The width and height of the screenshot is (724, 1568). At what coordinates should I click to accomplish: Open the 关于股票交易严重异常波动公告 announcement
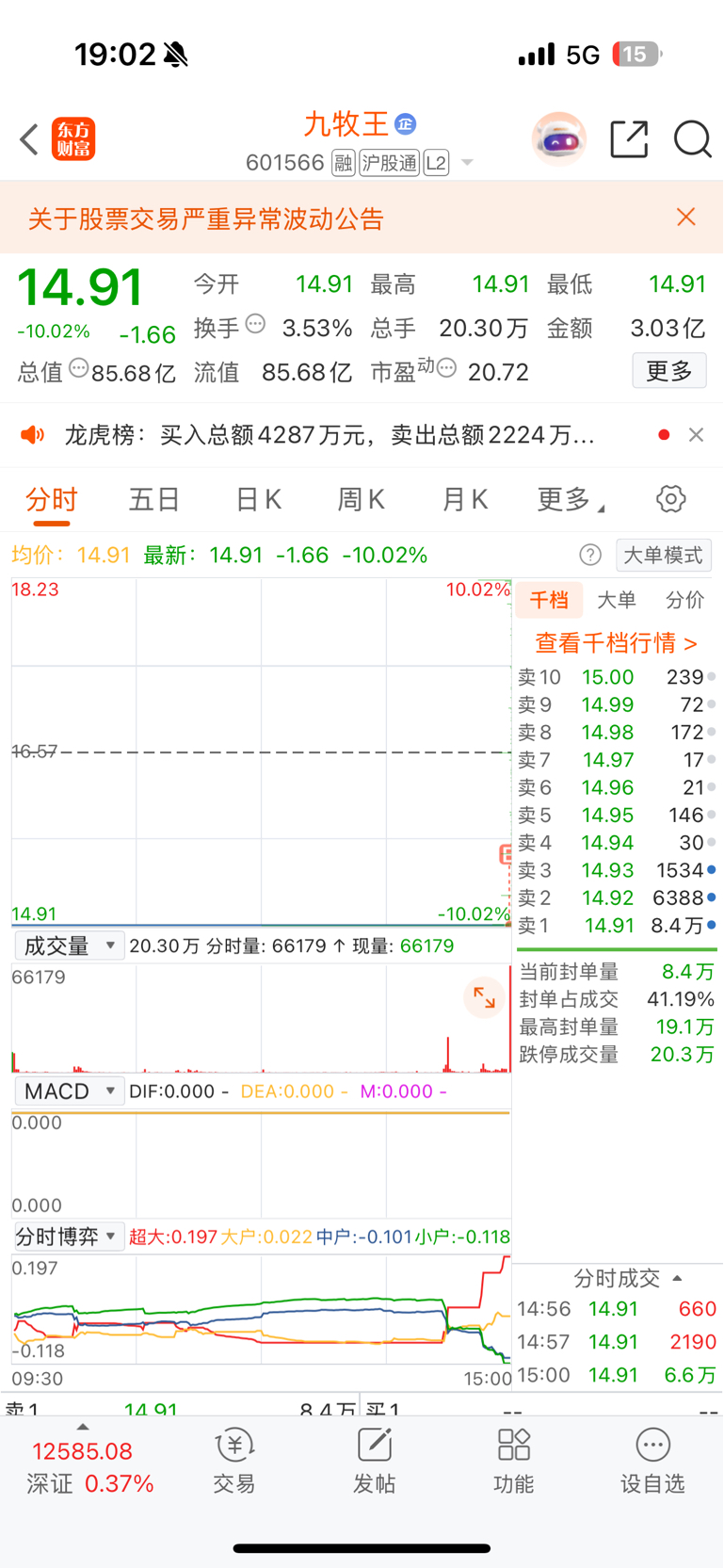[x=206, y=219]
